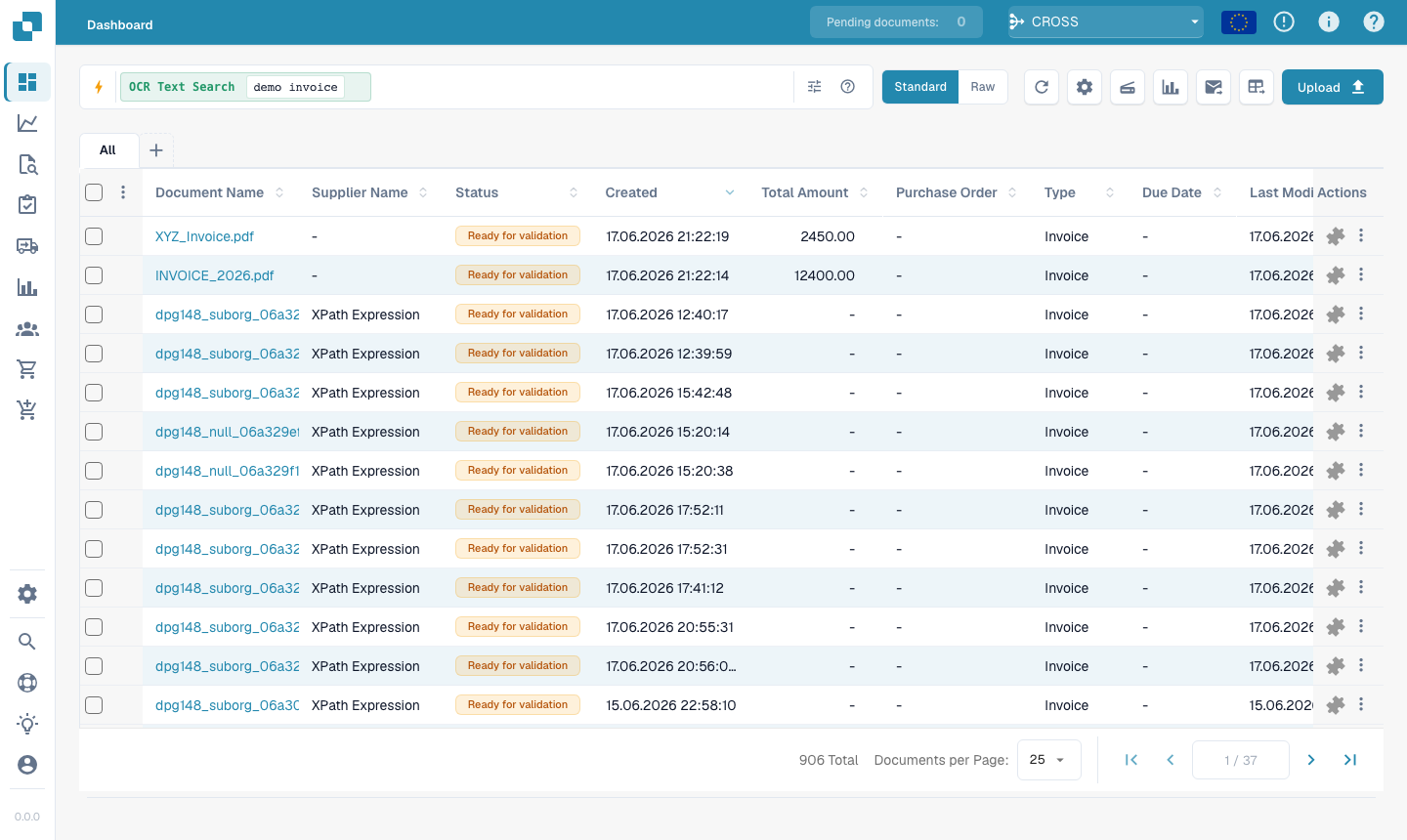Open the delivery truck sidebar icon
The image size is (1407, 840).
(x=27, y=246)
